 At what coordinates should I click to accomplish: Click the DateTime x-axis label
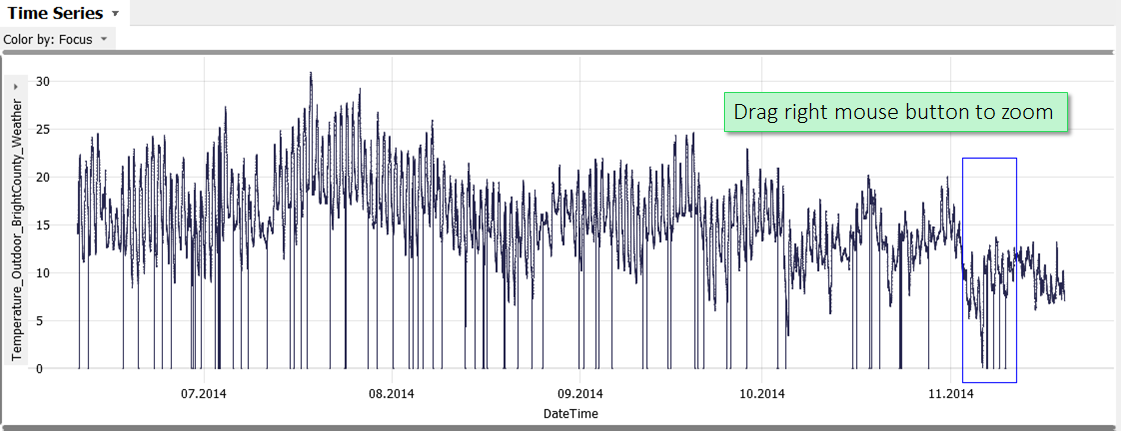tap(570, 413)
